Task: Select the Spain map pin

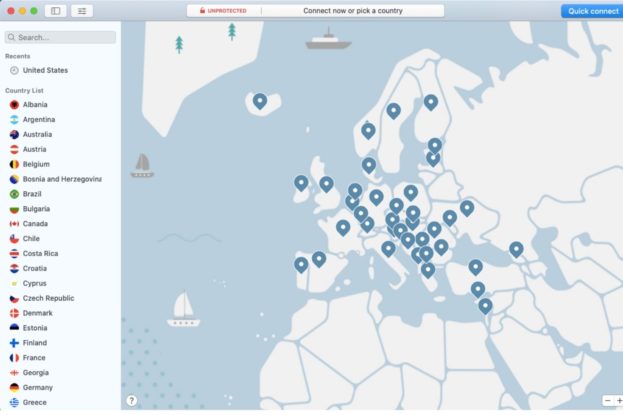Action: click(319, 259)
